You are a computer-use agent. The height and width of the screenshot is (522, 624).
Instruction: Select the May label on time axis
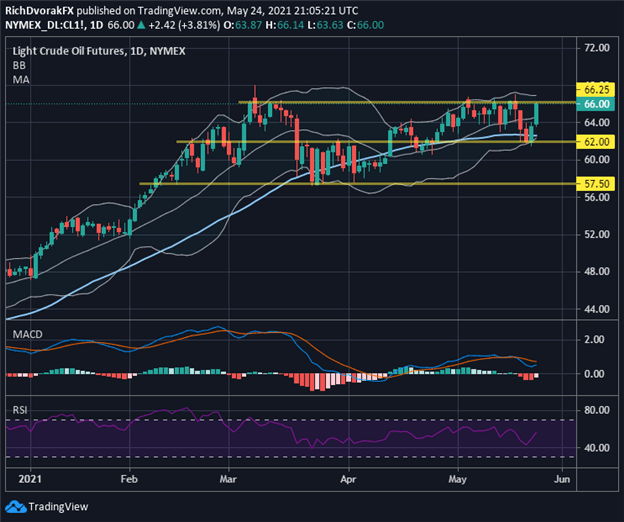coord(457,479)
